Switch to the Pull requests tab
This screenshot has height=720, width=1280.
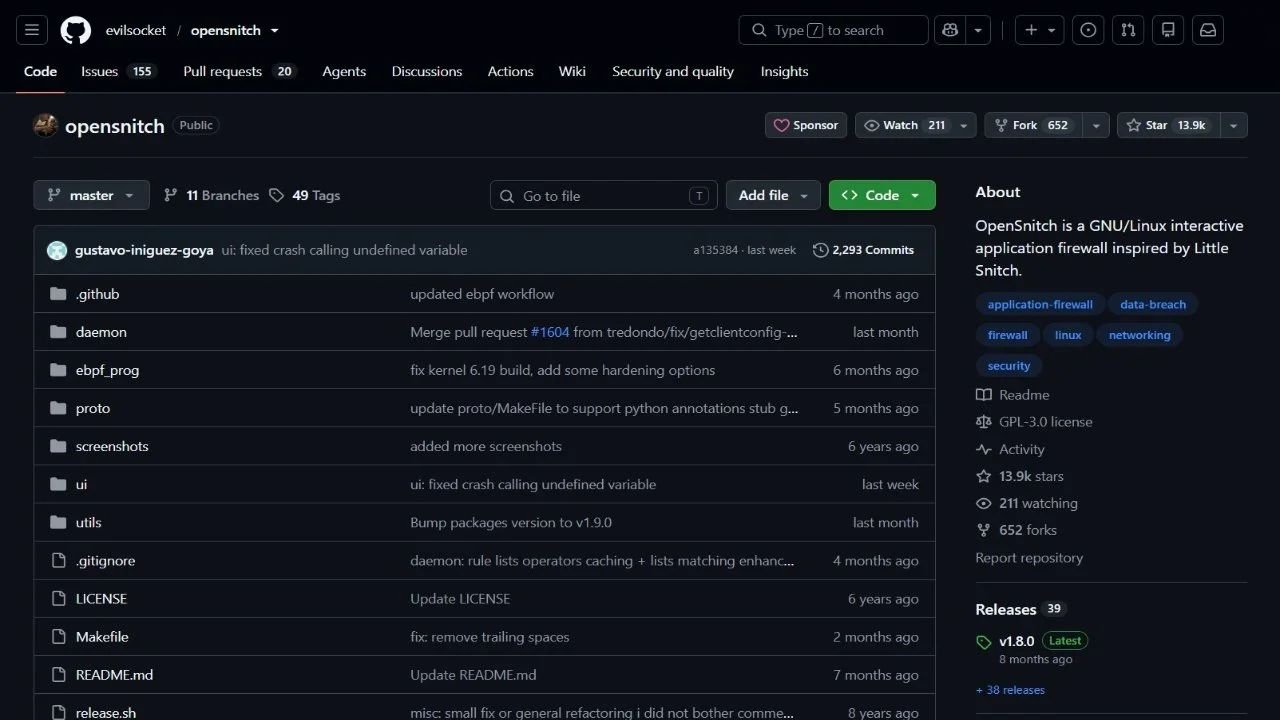tap(240, 71)
